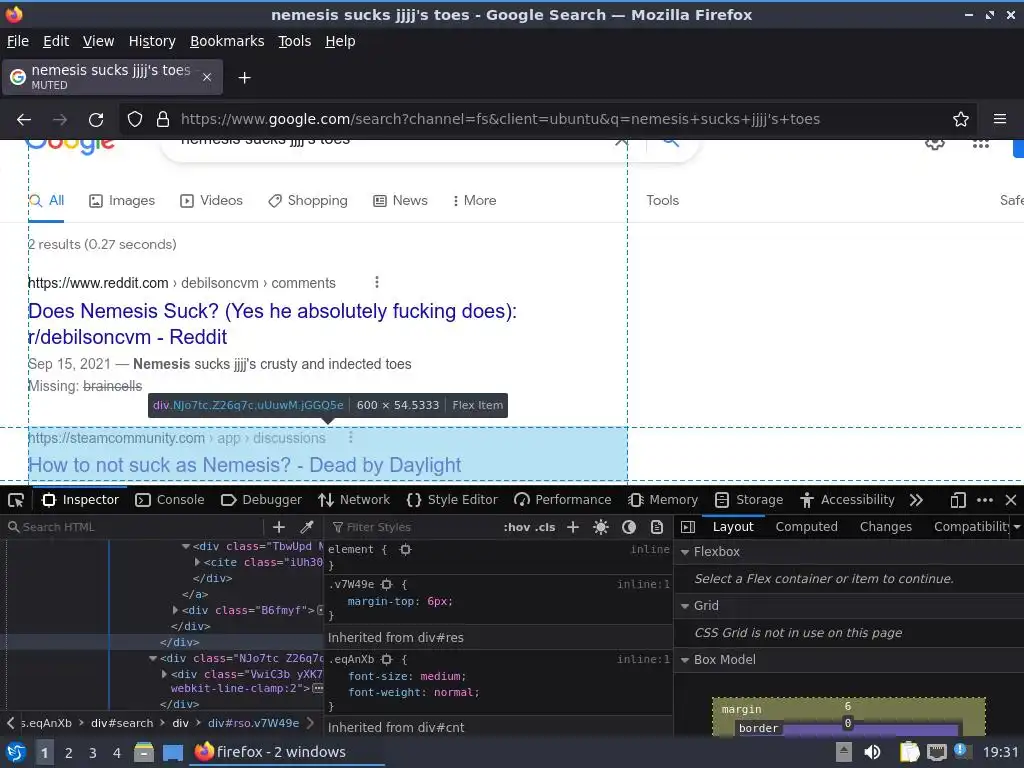This screenshot has height=768, width=1024.
Task: Bookmark this page with the star
Action: [961, 120]
